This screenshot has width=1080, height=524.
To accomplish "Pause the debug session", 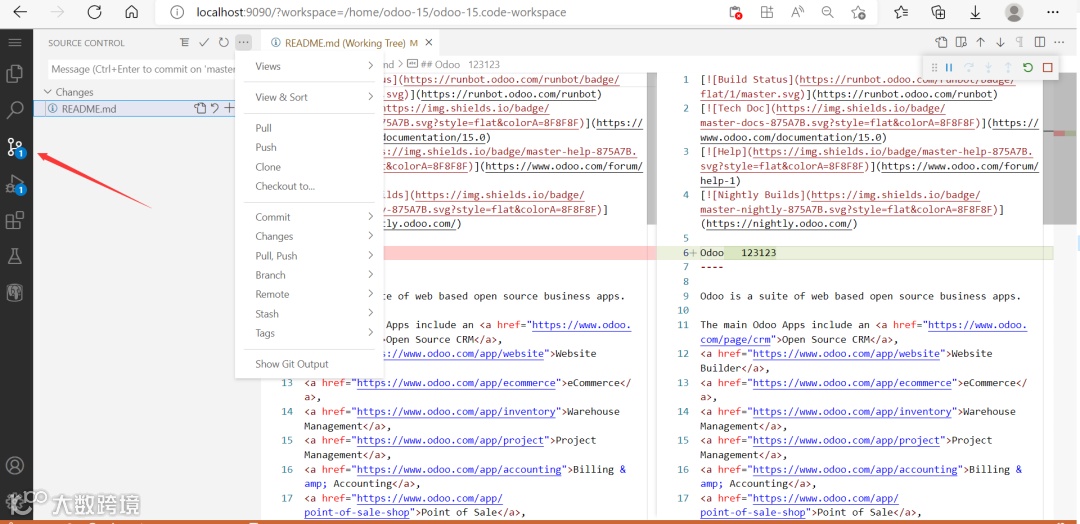I will coord(949,67).
